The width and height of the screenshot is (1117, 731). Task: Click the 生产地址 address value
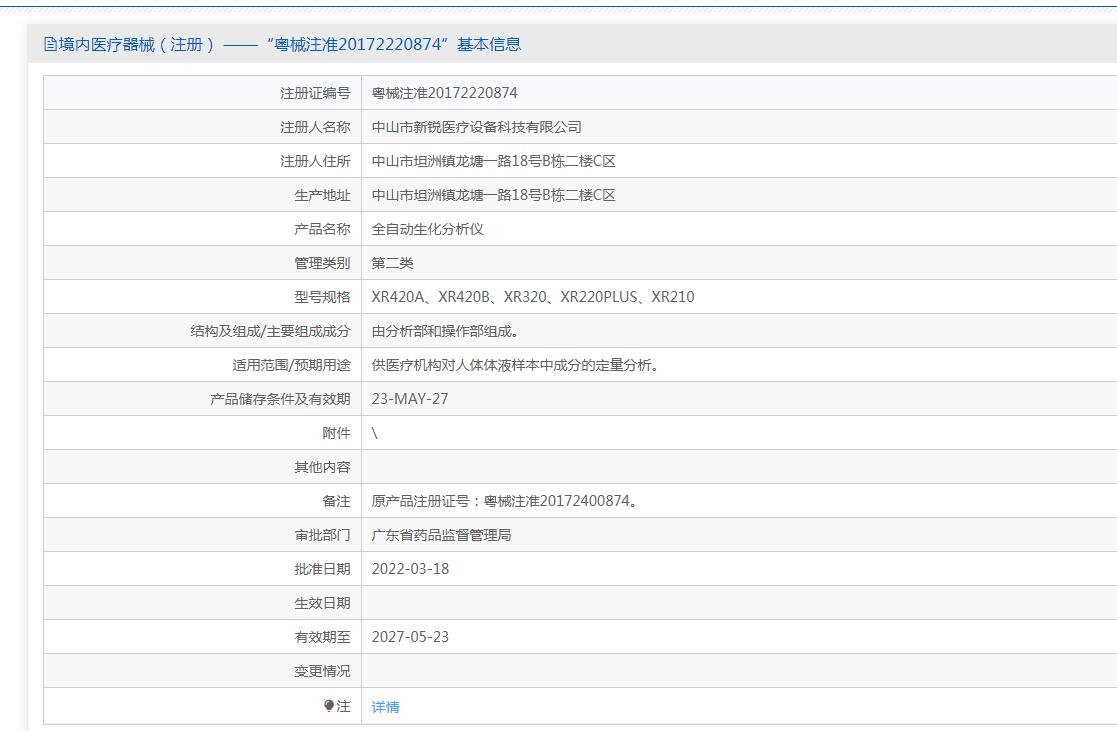pos(494,195)
